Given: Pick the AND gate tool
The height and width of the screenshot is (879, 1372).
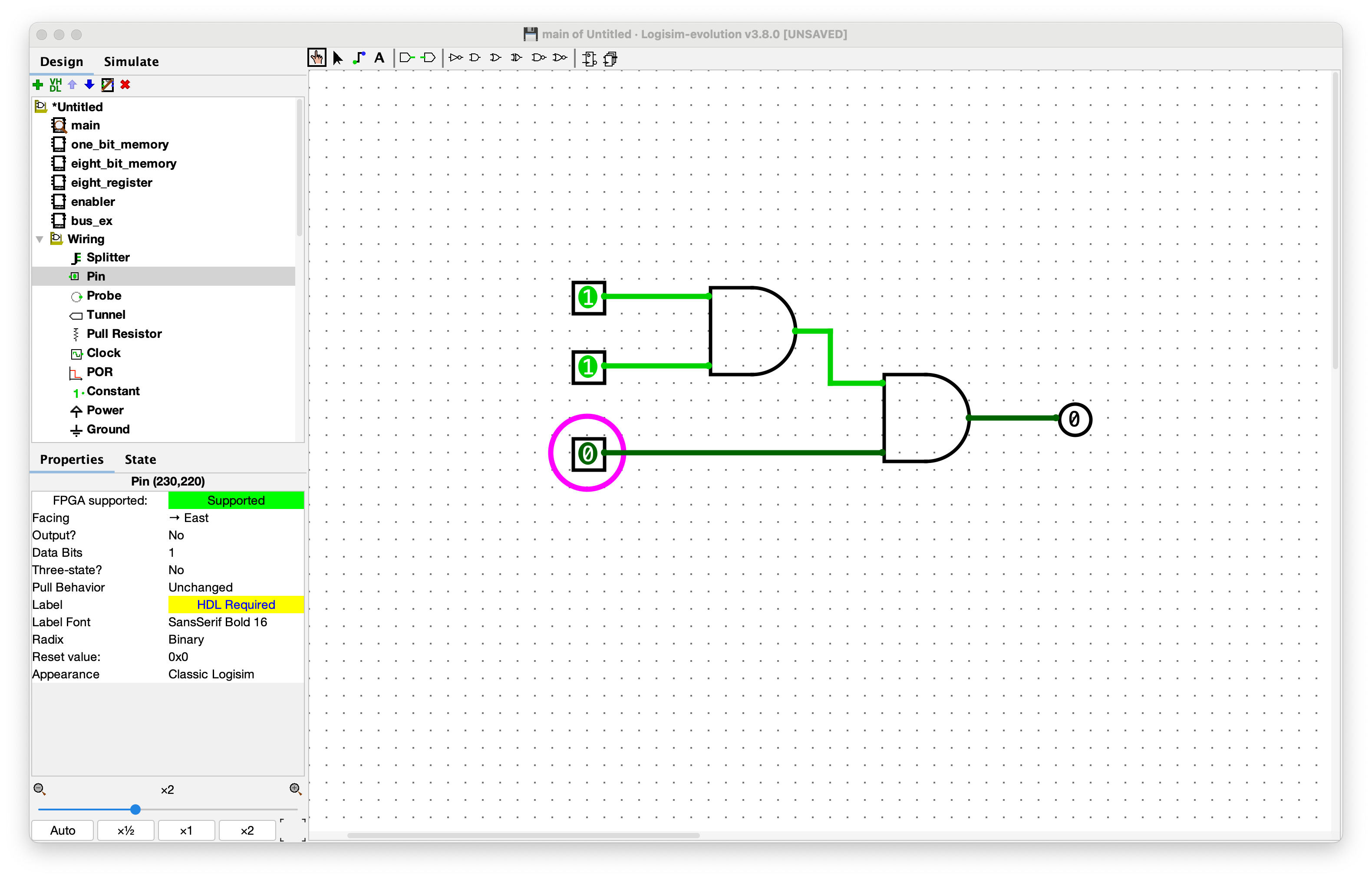Looking at the screenshot, I should (x=475, y=58).
